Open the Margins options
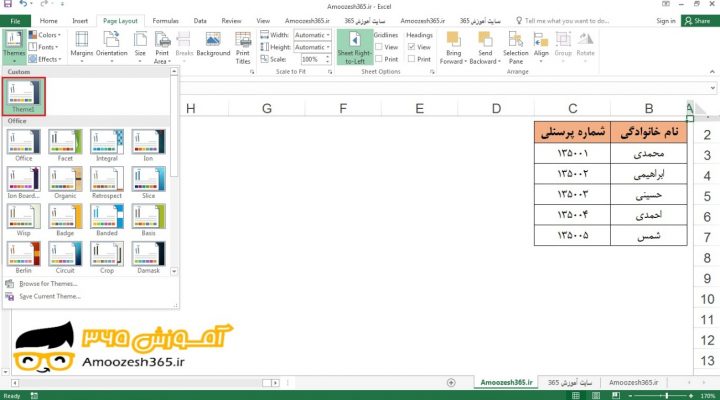The width and height of the screenshot is (720, 400). pyautogui.click(x=82, y=47)
